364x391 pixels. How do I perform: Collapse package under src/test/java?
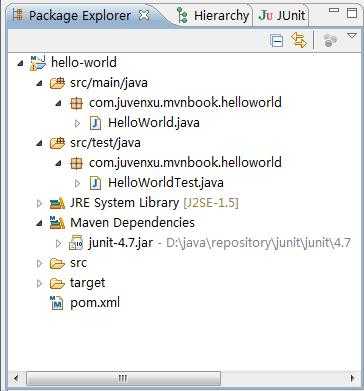(x=59, y=163)
